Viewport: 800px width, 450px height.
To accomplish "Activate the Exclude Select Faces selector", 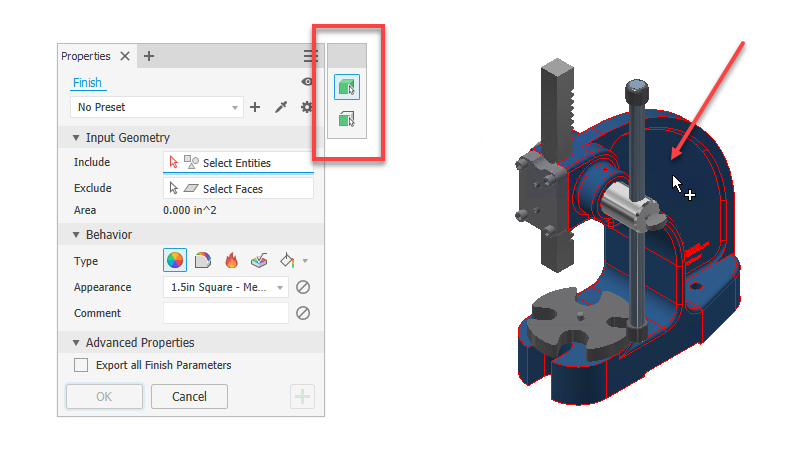I will 238,189.
